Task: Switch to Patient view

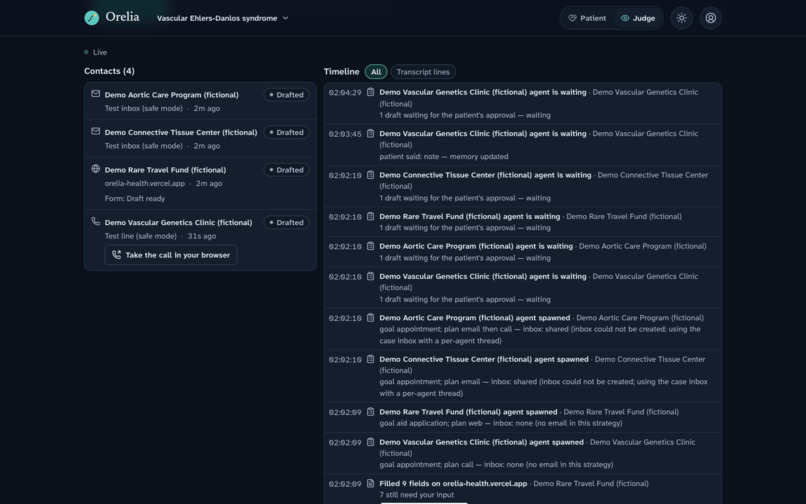Action: (587, 18)
